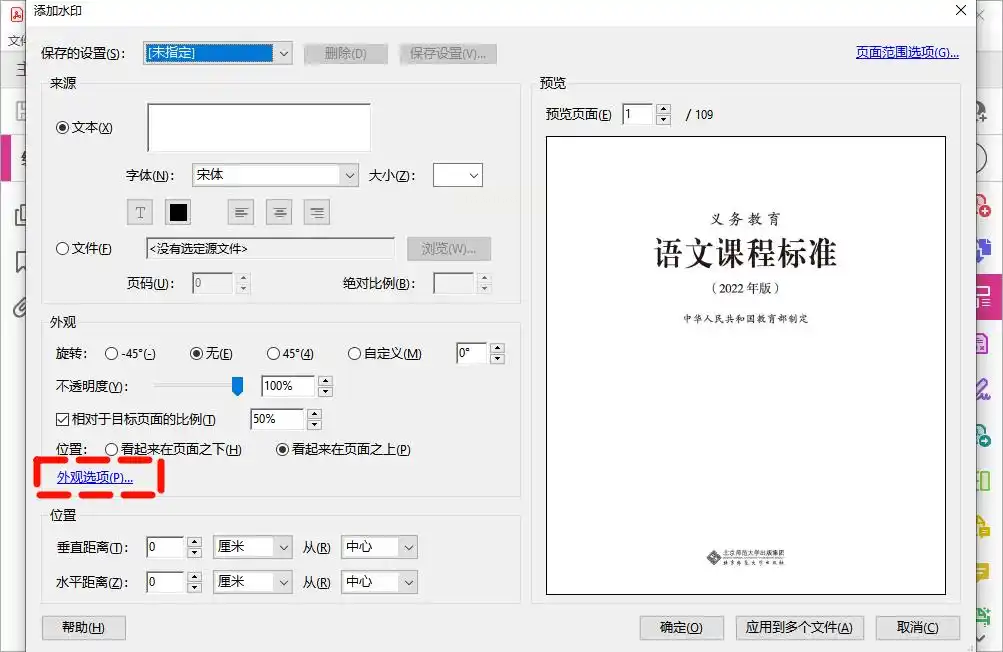Screen dimensions: 1003x652
Task: Open the black text color swatch
Action: (178, 212)
